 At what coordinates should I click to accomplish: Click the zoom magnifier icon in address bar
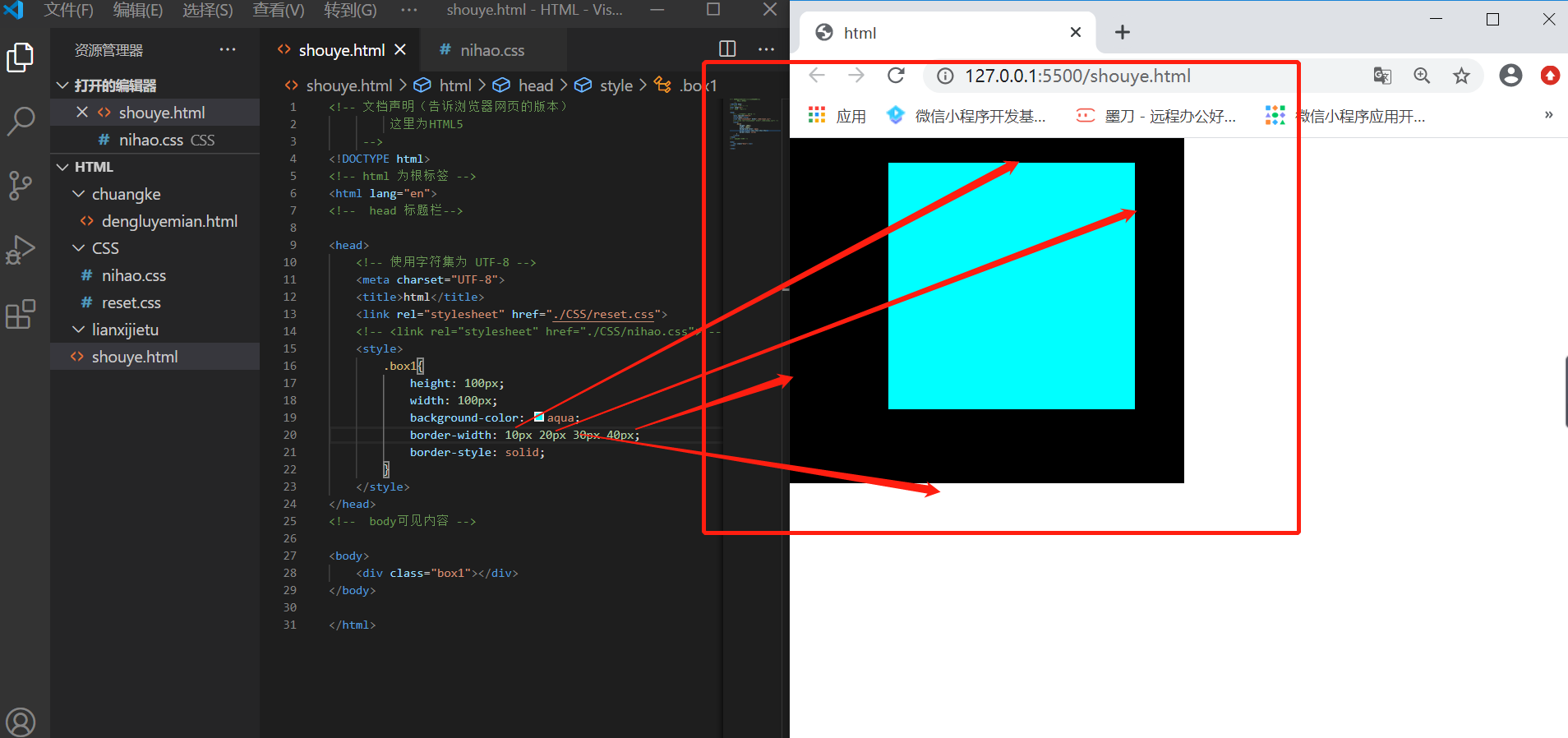(1422, 76)
